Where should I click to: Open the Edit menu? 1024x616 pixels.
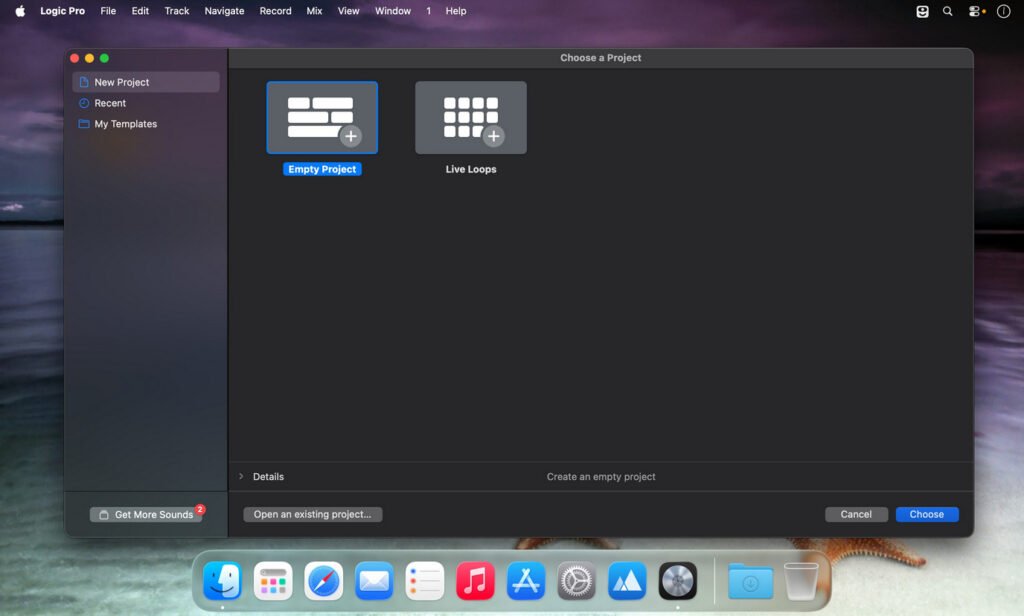(x=140, y=11)
